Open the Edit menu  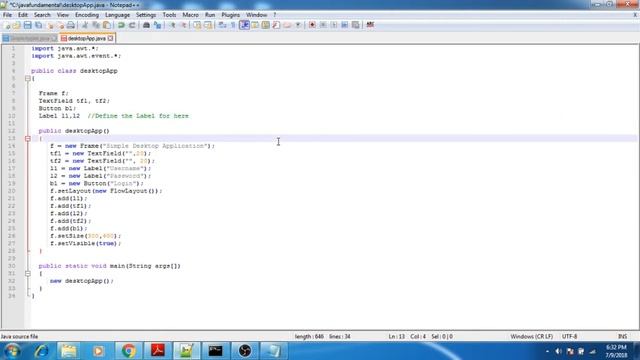click(x=23, y=15)
